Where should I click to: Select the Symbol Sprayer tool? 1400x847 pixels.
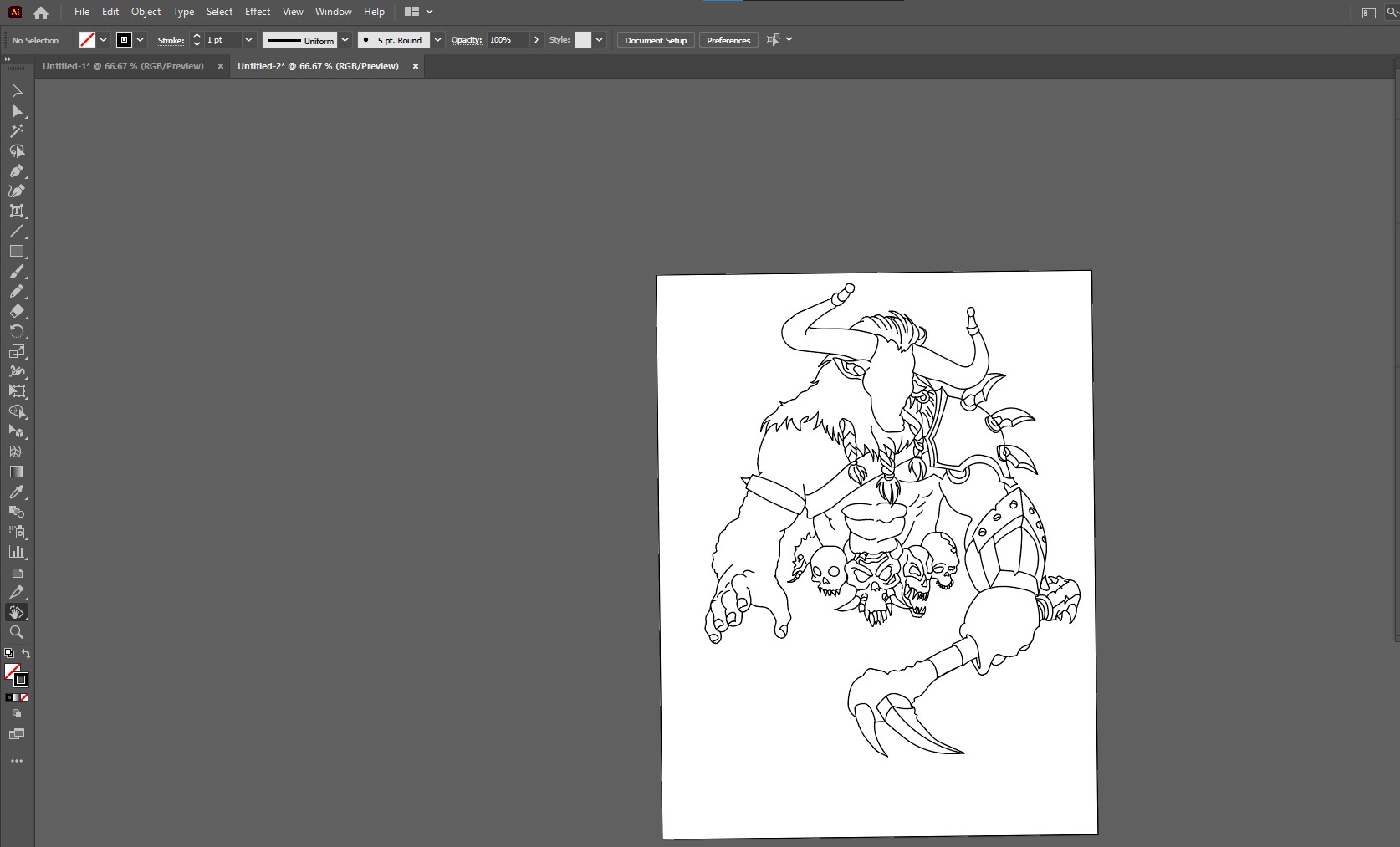tap(16, 532)
